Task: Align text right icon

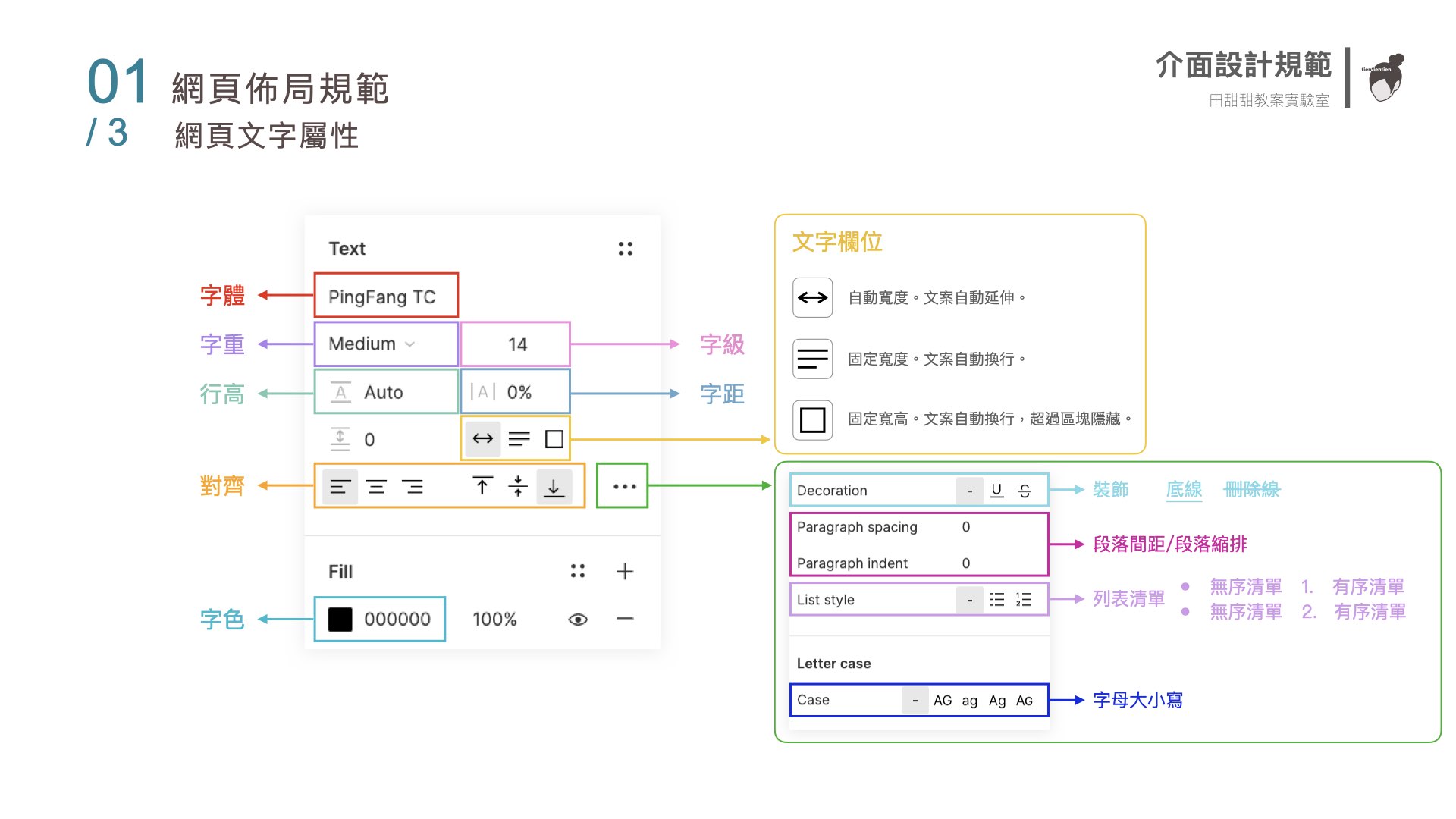Action: click(413, 487)
